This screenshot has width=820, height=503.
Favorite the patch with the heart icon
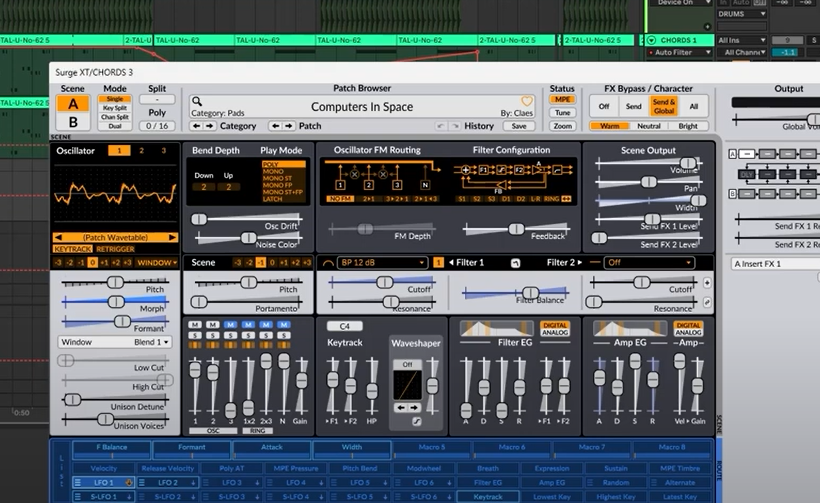tap(527, 102)
